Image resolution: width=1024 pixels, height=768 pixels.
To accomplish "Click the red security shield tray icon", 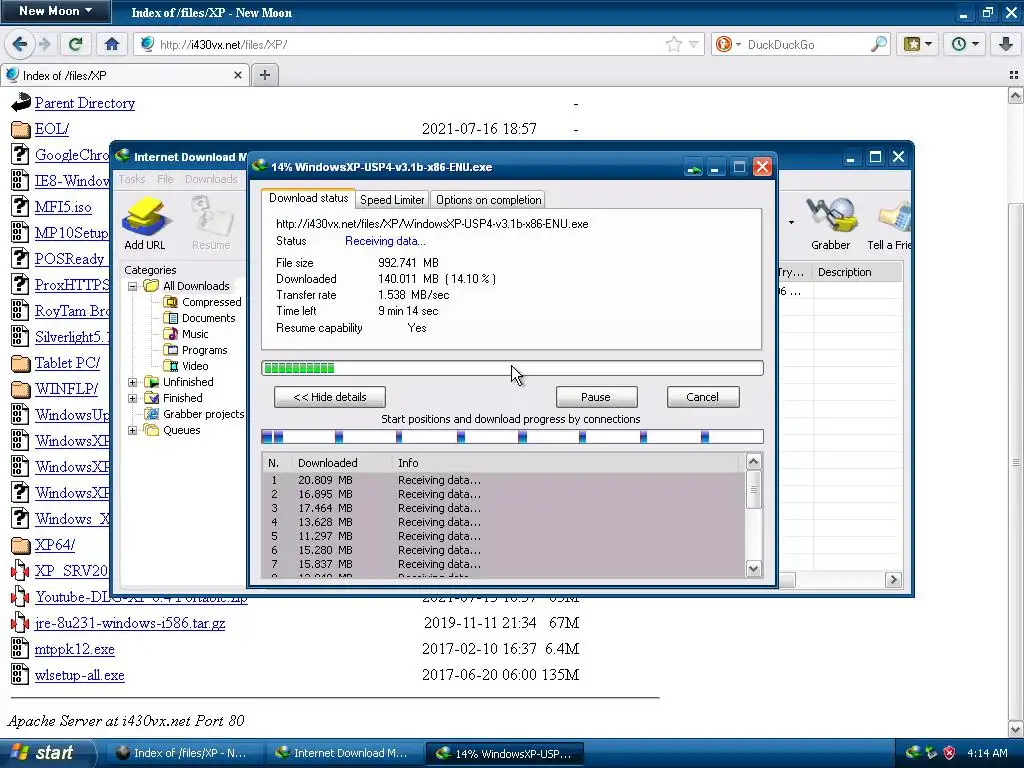I will pyautogui.click(x=950, y=753).
